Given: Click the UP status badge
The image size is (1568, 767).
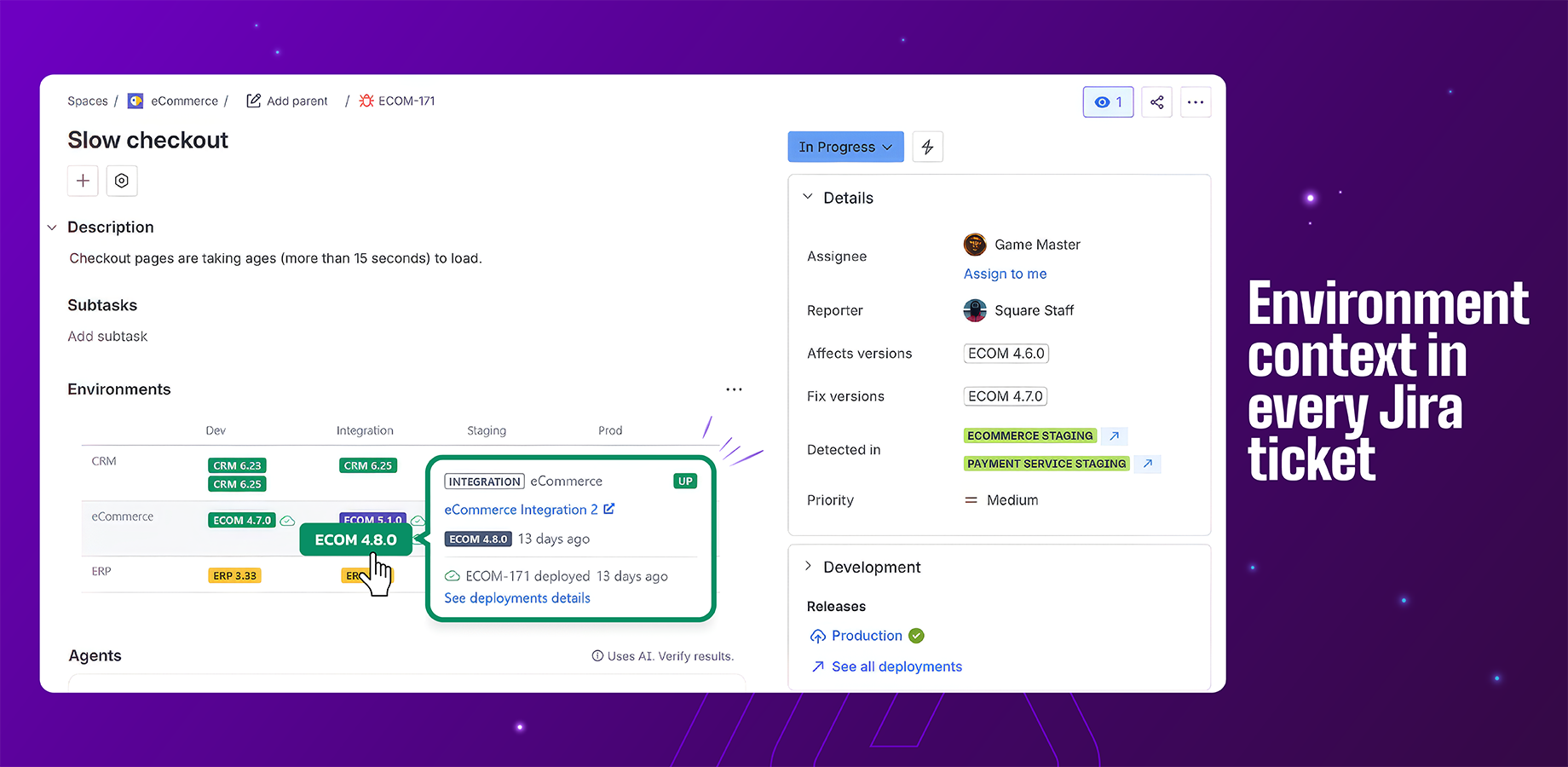Looking at the screenshot, I should [x=685, y=482].
